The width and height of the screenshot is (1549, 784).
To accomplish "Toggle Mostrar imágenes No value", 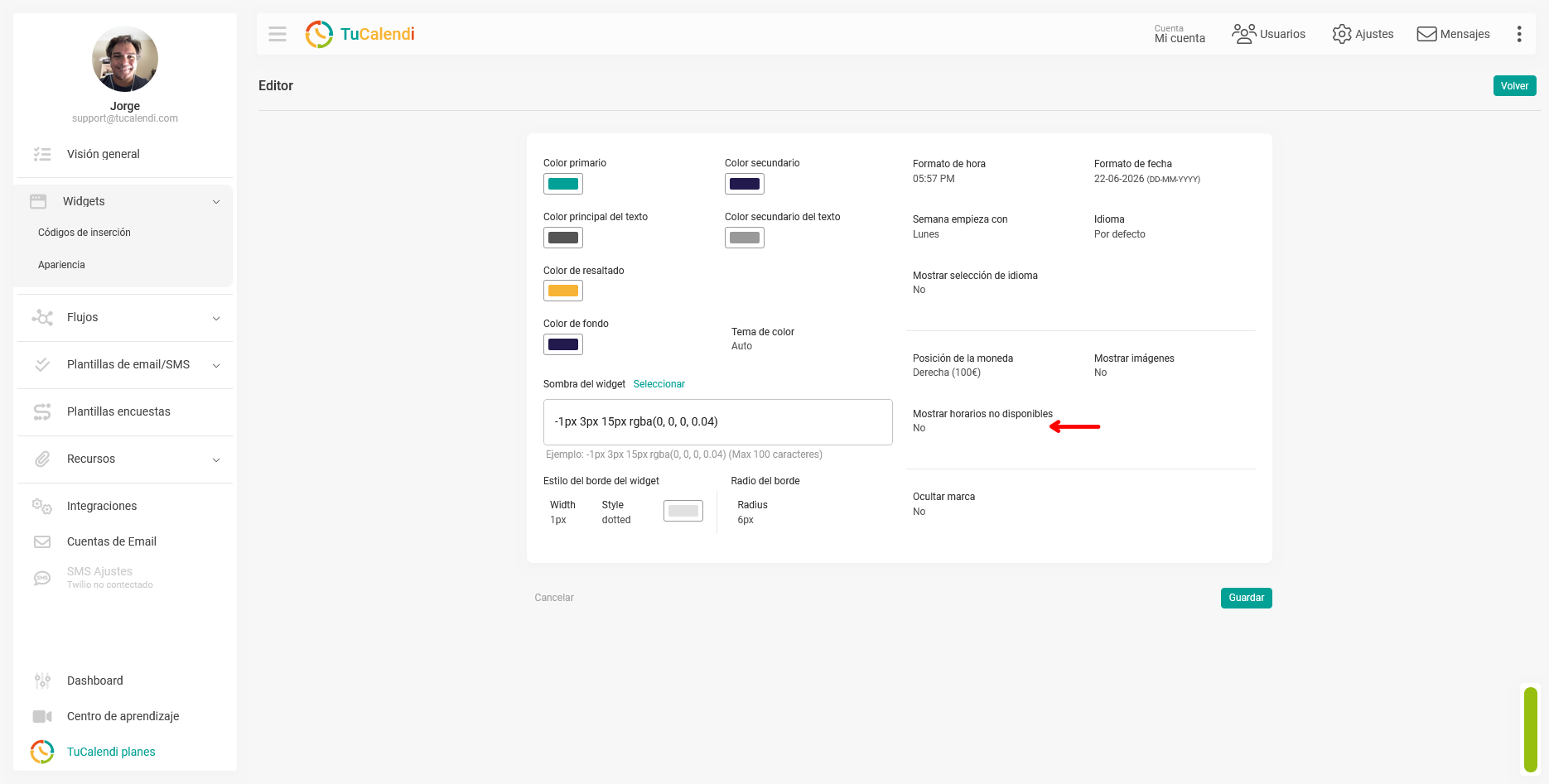I will pos(1100,373).
